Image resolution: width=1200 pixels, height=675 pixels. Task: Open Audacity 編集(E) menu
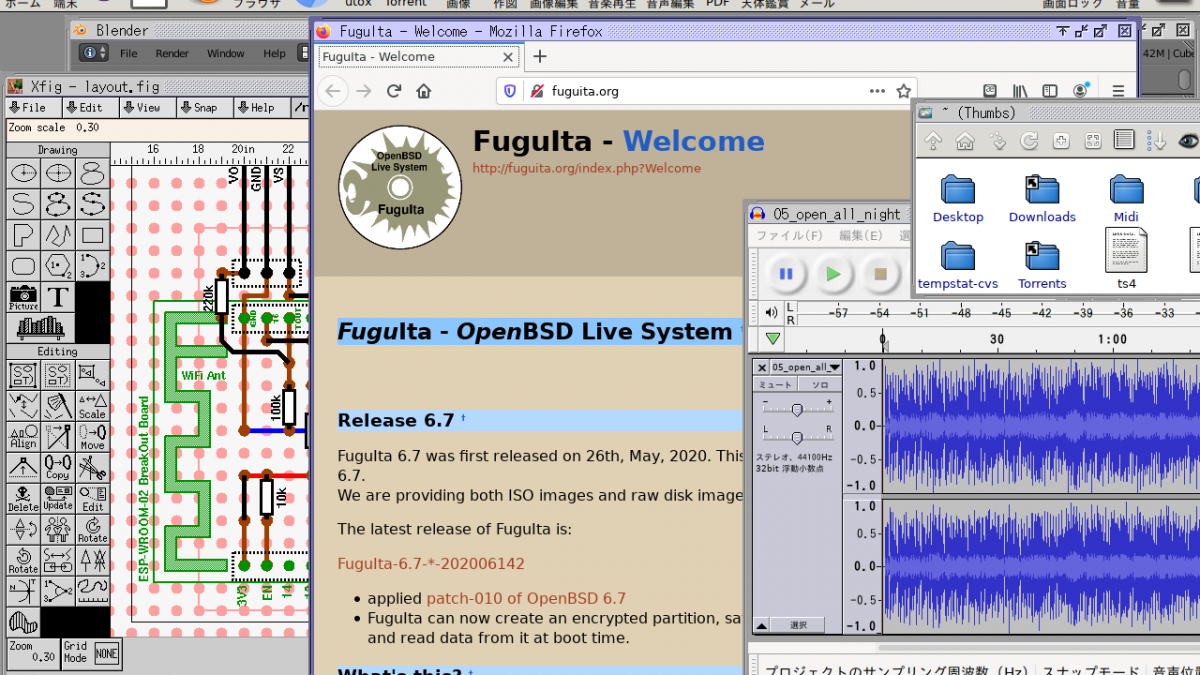(860, 236)
